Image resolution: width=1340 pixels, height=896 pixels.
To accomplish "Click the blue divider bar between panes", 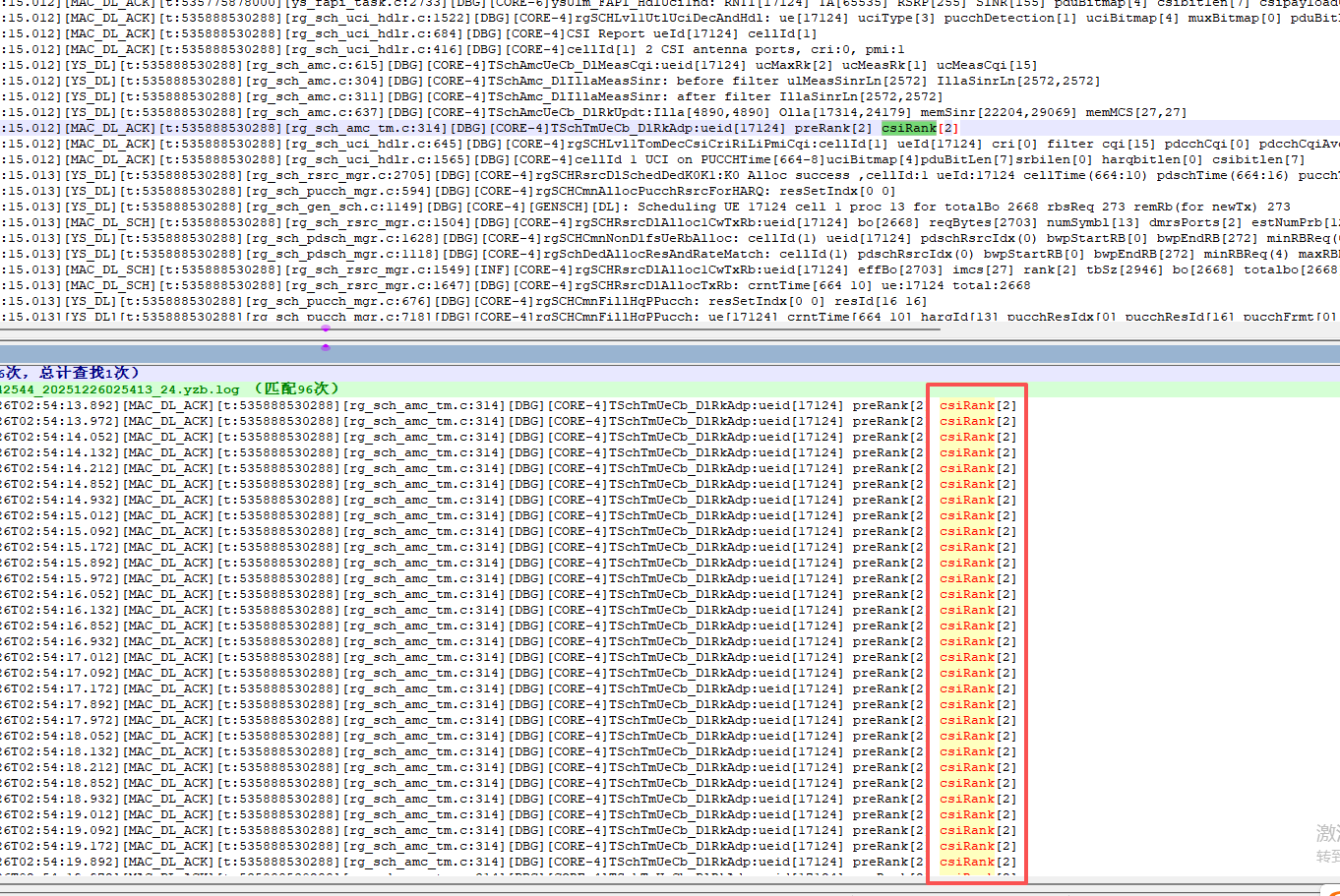I will (x=669, y=354).
